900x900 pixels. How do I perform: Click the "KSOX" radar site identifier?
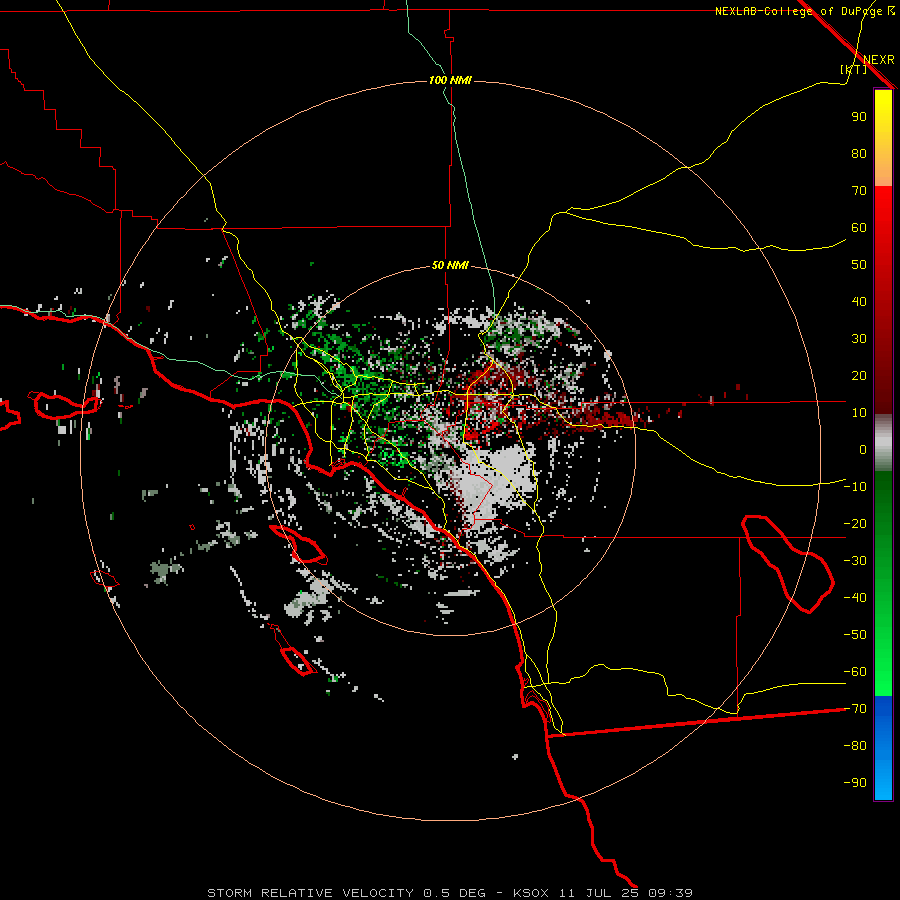click(531, 893)
